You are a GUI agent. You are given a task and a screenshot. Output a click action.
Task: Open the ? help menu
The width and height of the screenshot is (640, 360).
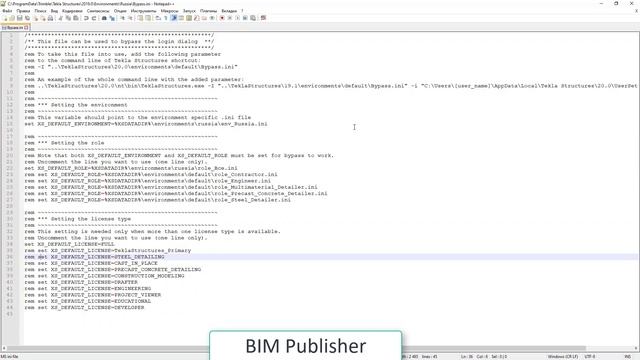[x=242, y=11]
